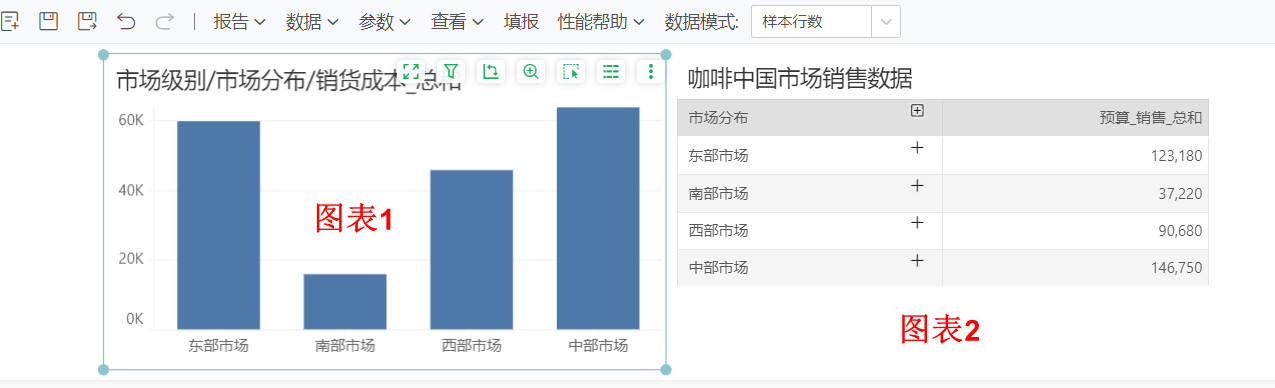This screenshot has width=1275, height=388.
Task: Click the table title 咖啡中国市场销售数据
Action: (x=800, y=79)
